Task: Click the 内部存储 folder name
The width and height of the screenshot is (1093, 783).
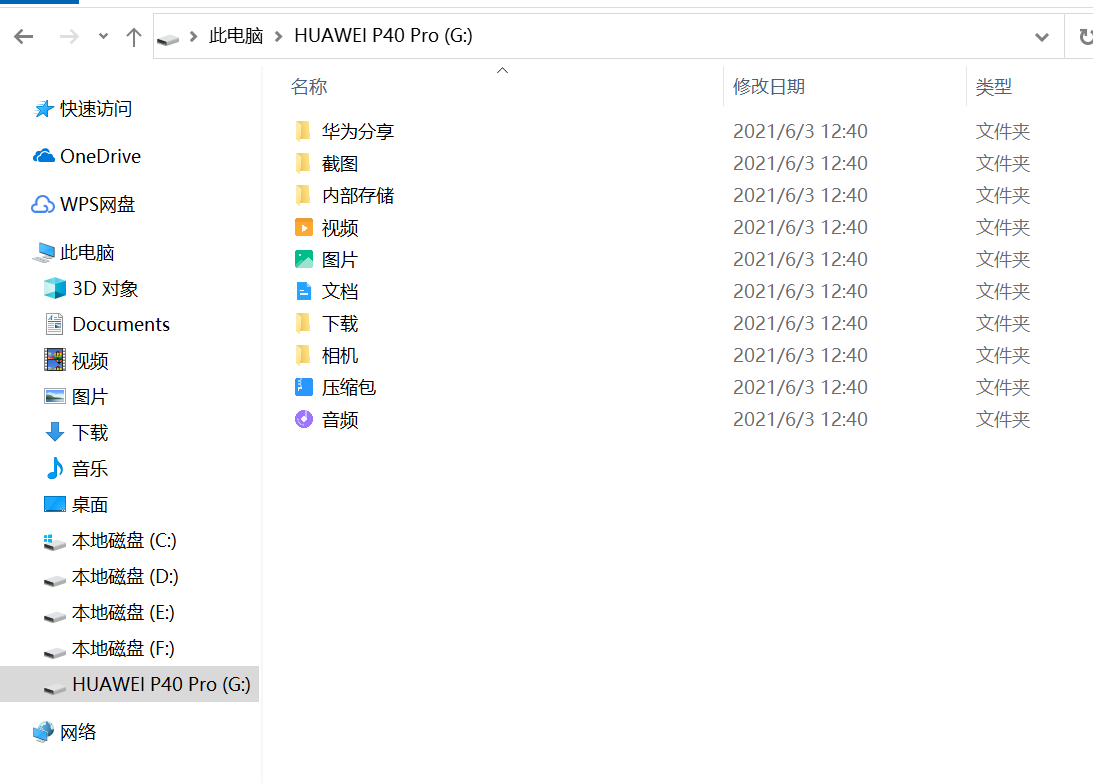Action: click(358, 195)
